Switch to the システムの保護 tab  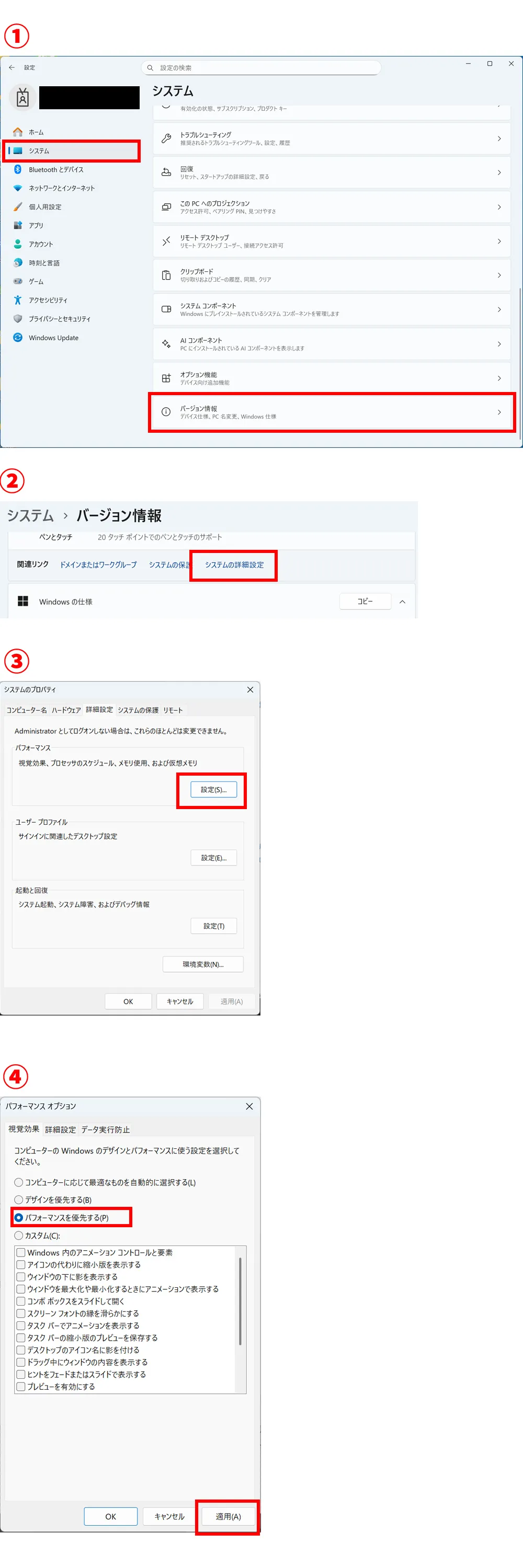pos(138,710)
